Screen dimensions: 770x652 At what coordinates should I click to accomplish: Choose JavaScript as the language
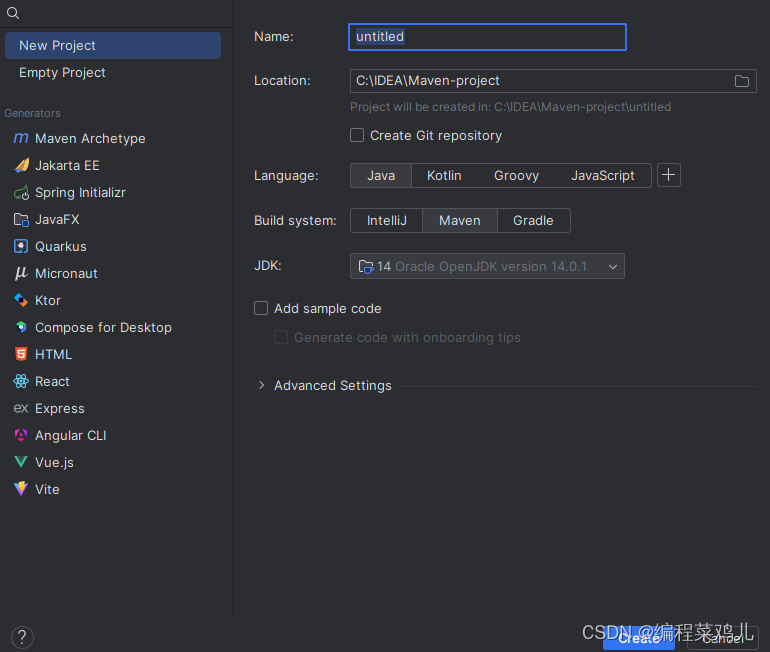pos(603,176)
